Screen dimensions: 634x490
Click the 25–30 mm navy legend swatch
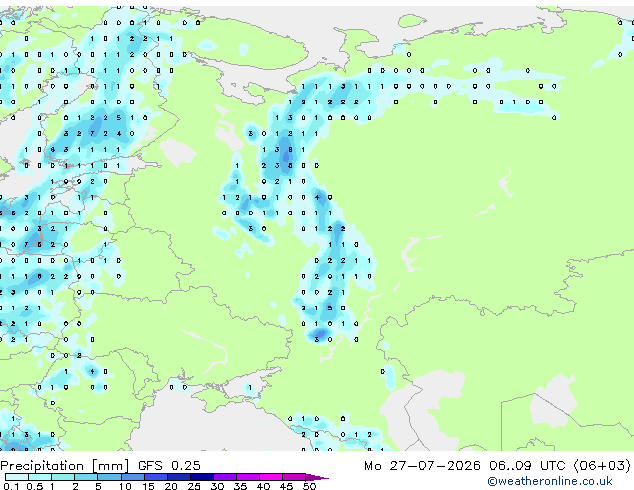pos(202,477)
